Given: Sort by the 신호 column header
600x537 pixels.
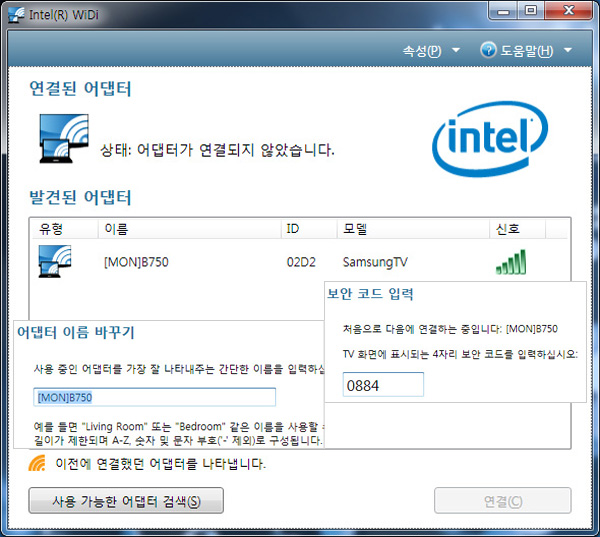Looking at the screenshot, I should point(517,229).
